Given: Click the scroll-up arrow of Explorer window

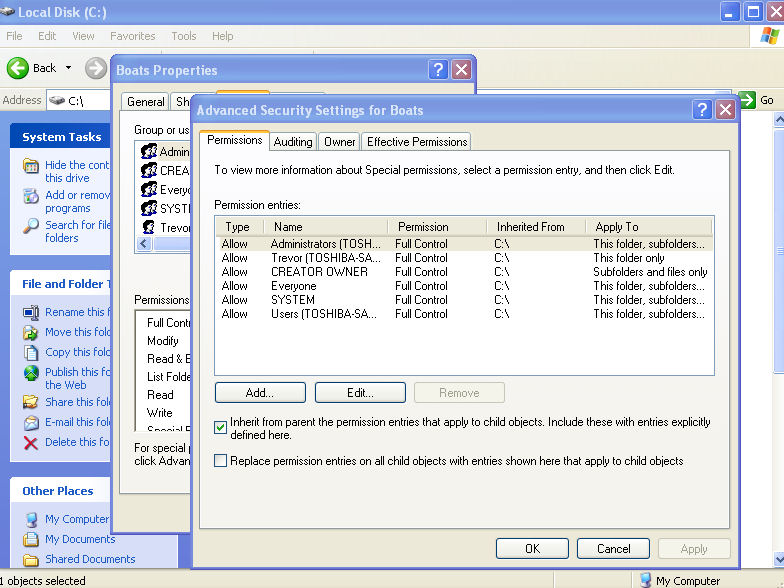Looking at the screenshot, I should pyautogui.click(x=778, y=120).
